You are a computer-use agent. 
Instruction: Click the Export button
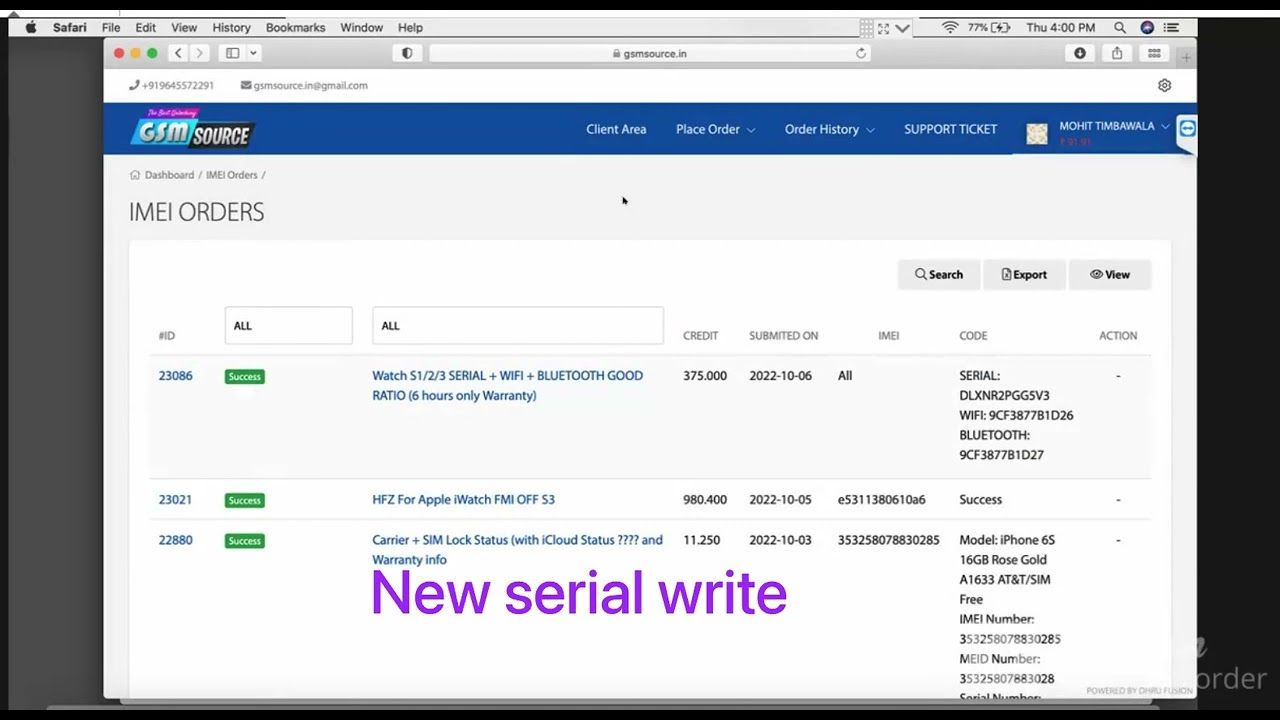(x=1024, y=275)
